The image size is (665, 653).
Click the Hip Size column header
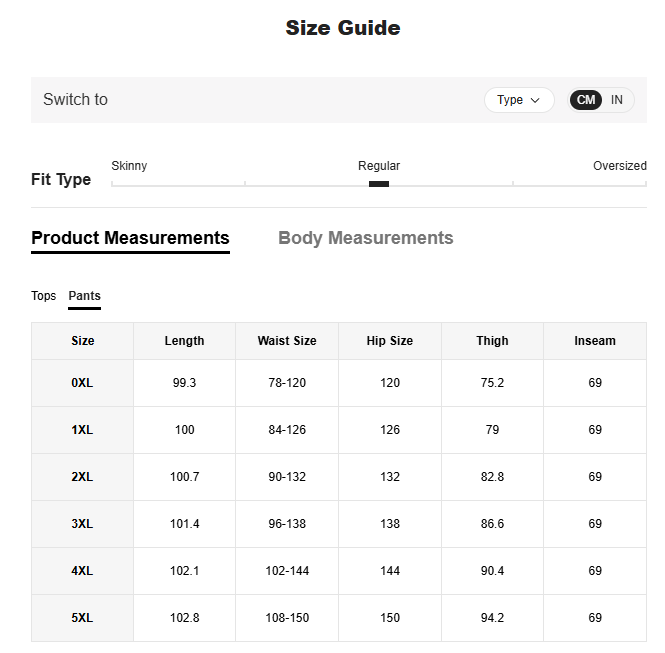(x=390, y=341)
